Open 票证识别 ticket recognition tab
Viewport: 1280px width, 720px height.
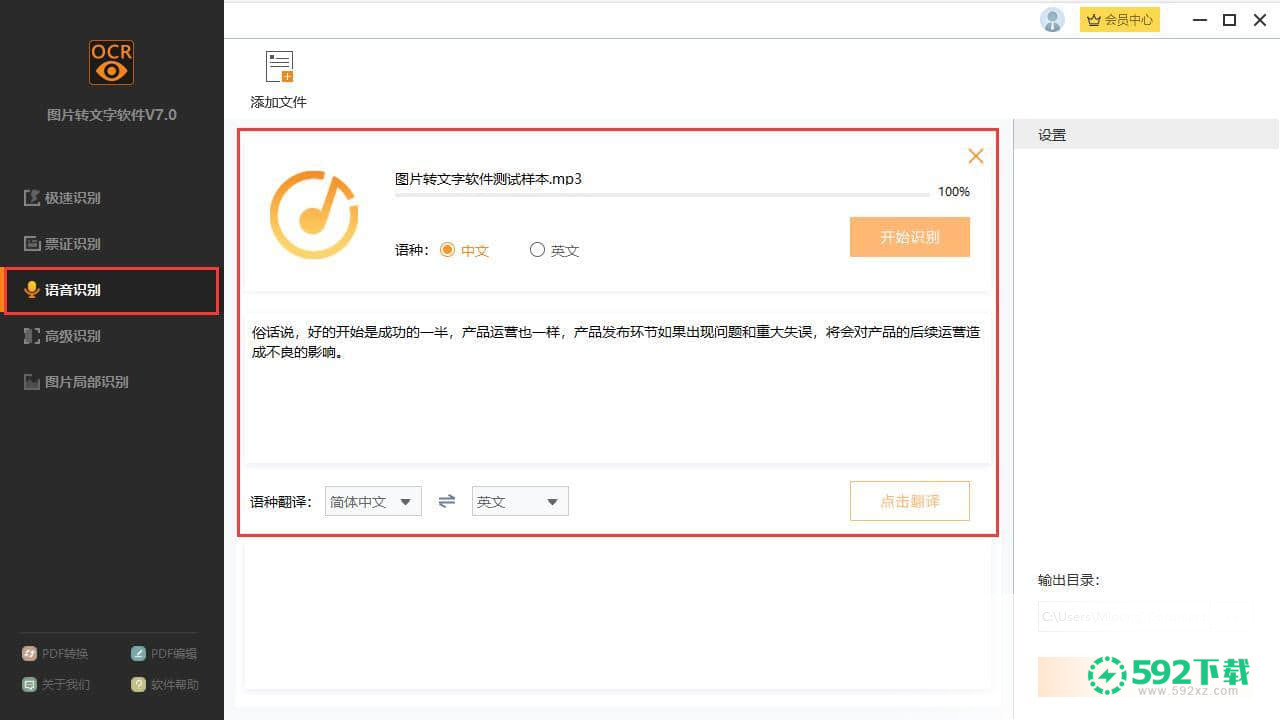coord(62,244)
